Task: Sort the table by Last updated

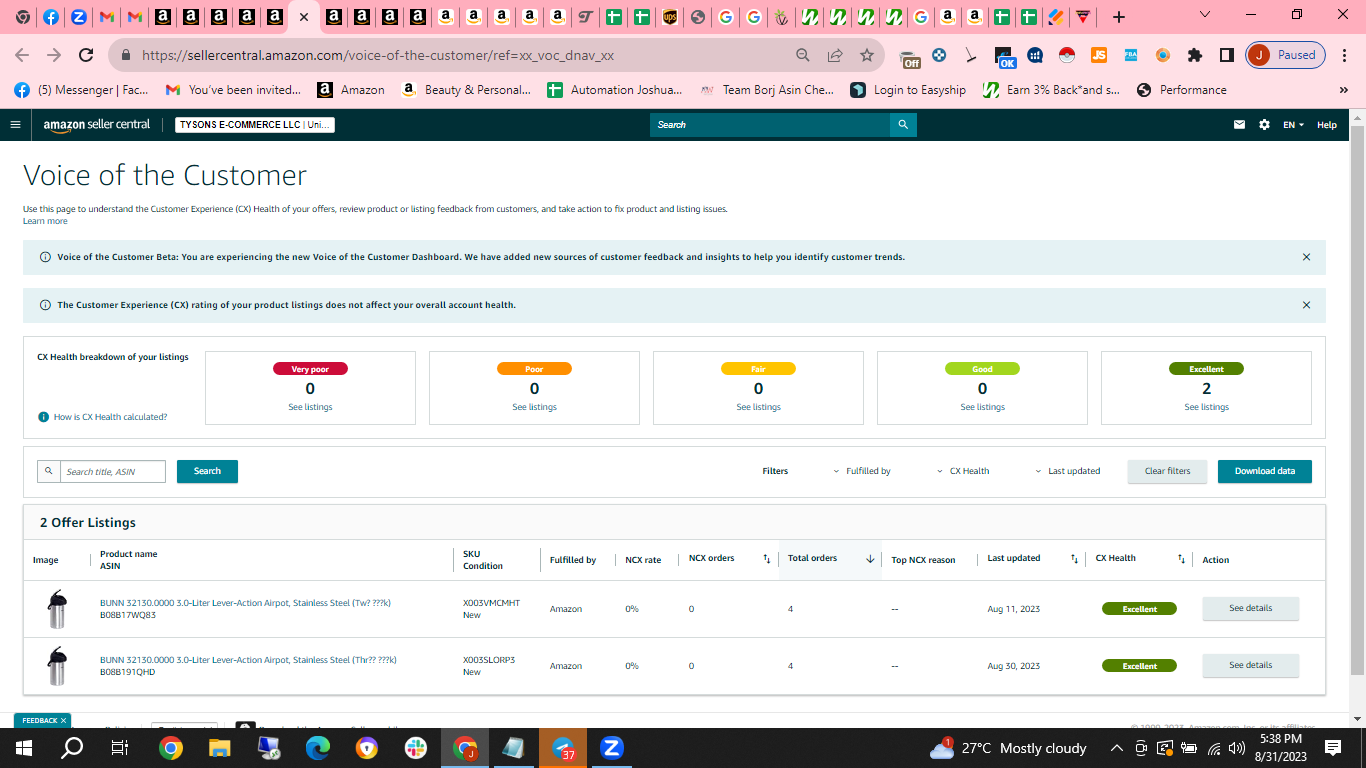Action: [x=1074, y=559]
